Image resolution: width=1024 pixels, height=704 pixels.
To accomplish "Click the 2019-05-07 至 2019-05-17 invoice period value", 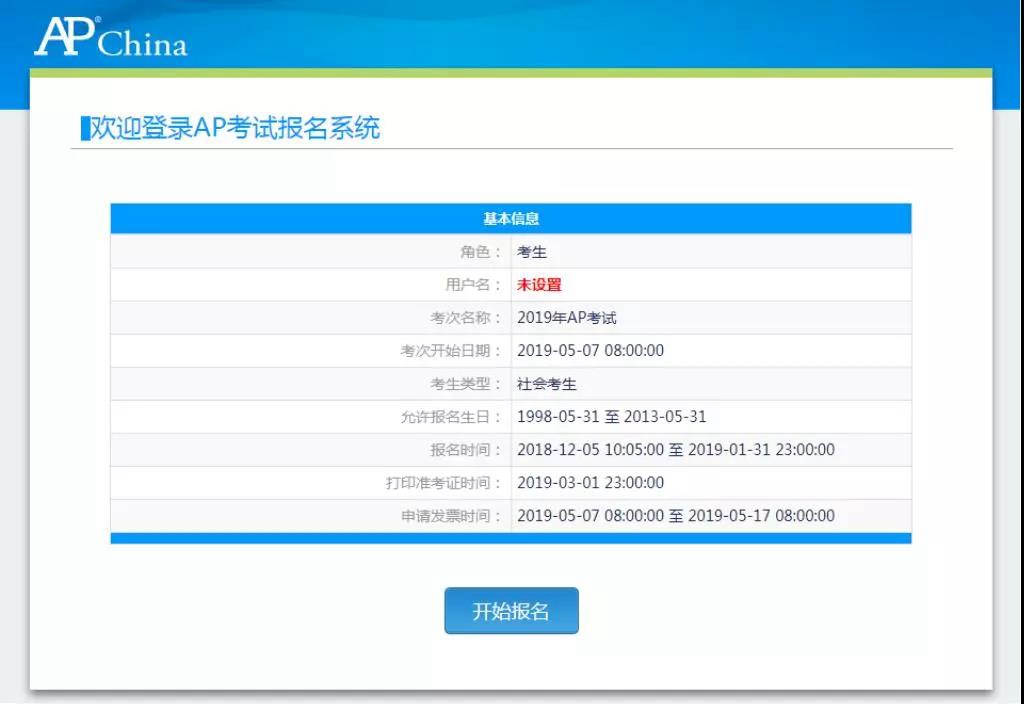I will (676, 516).
